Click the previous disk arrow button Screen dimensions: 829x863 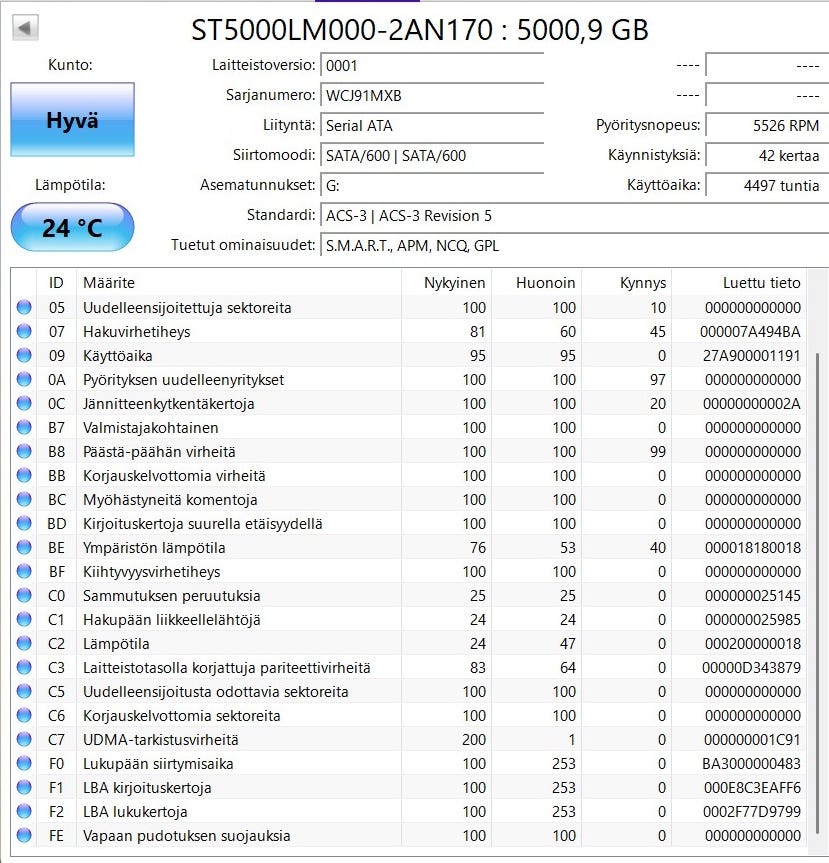click(x=25, y=28)
